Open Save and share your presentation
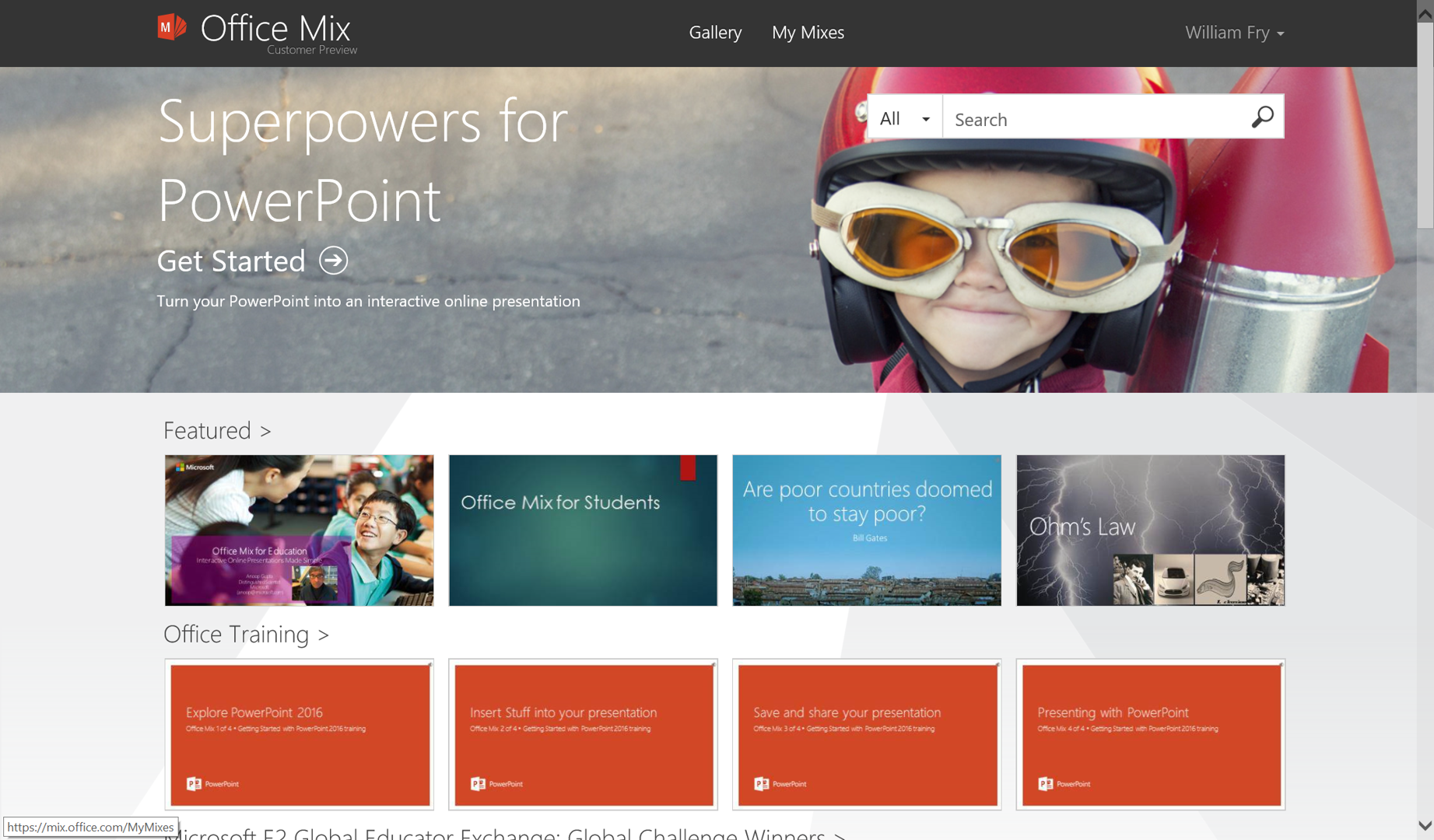The height and width of the screenshot is (840, 1434). point(867,734)
